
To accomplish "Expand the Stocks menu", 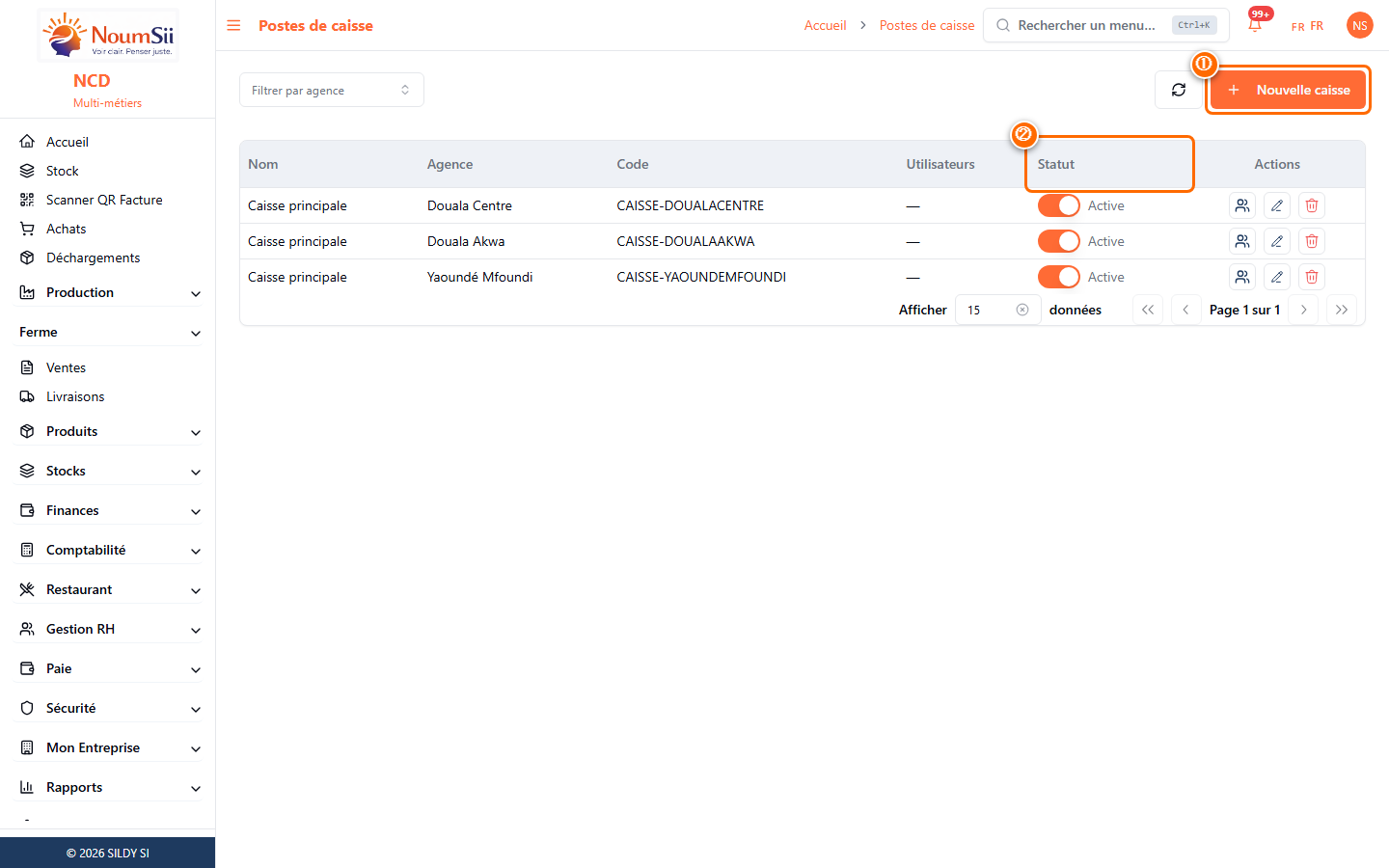I will [x=110, y=471].
